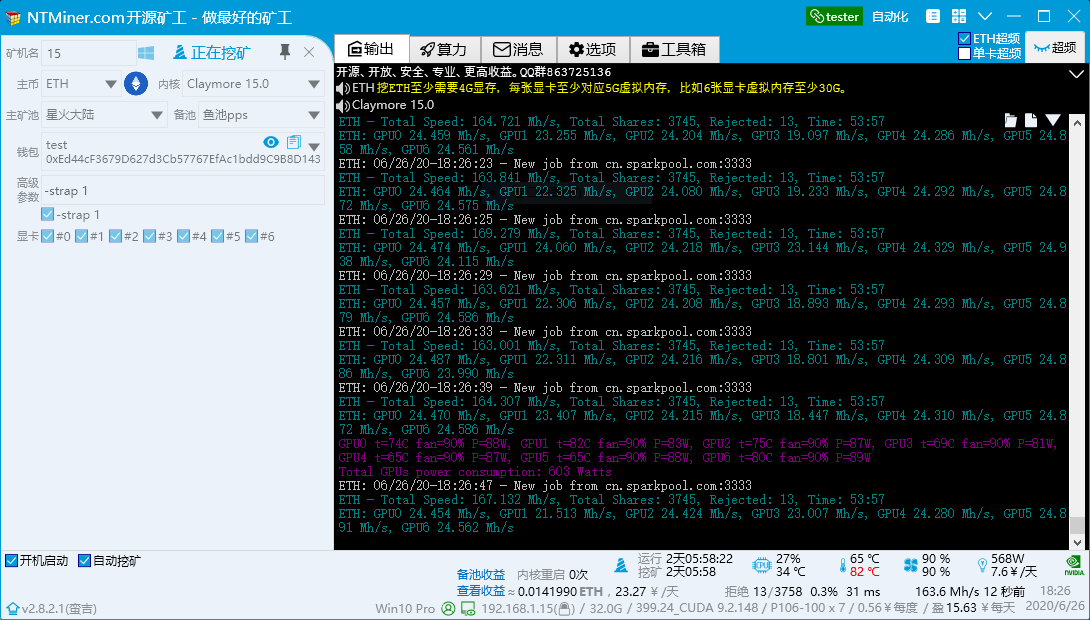
Task: Open the 备池 鱼池pps dropdown
Action: coord(261,115)
